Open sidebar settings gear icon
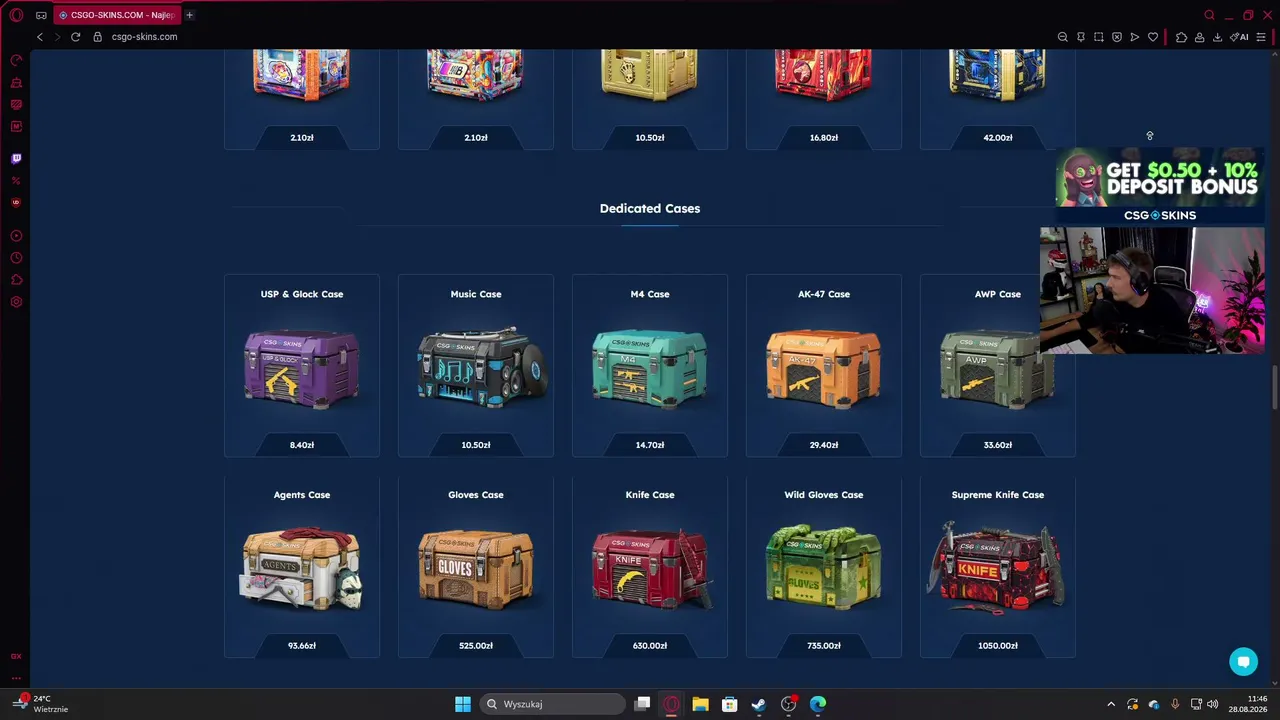The image size is (1280, 720). [16, 302]
